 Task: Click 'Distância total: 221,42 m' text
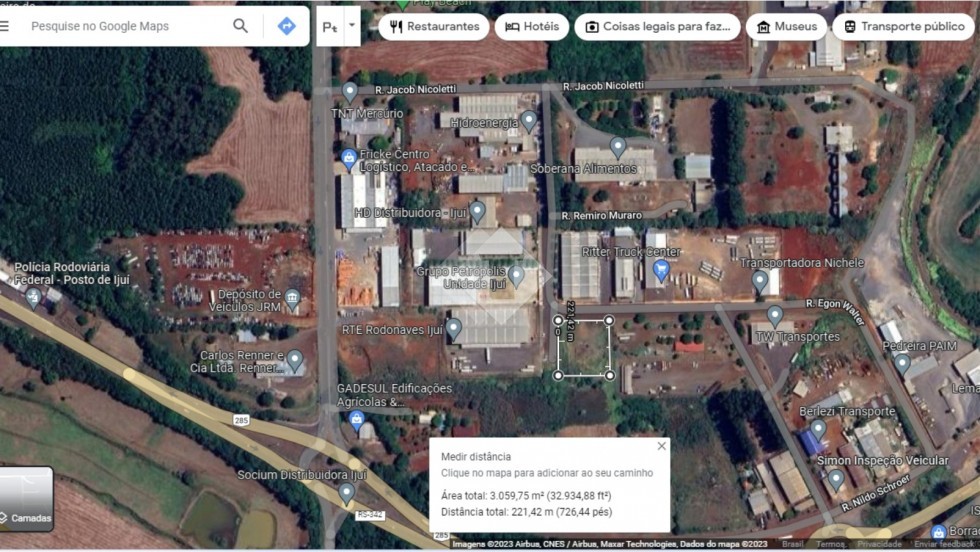coord(527,512)
